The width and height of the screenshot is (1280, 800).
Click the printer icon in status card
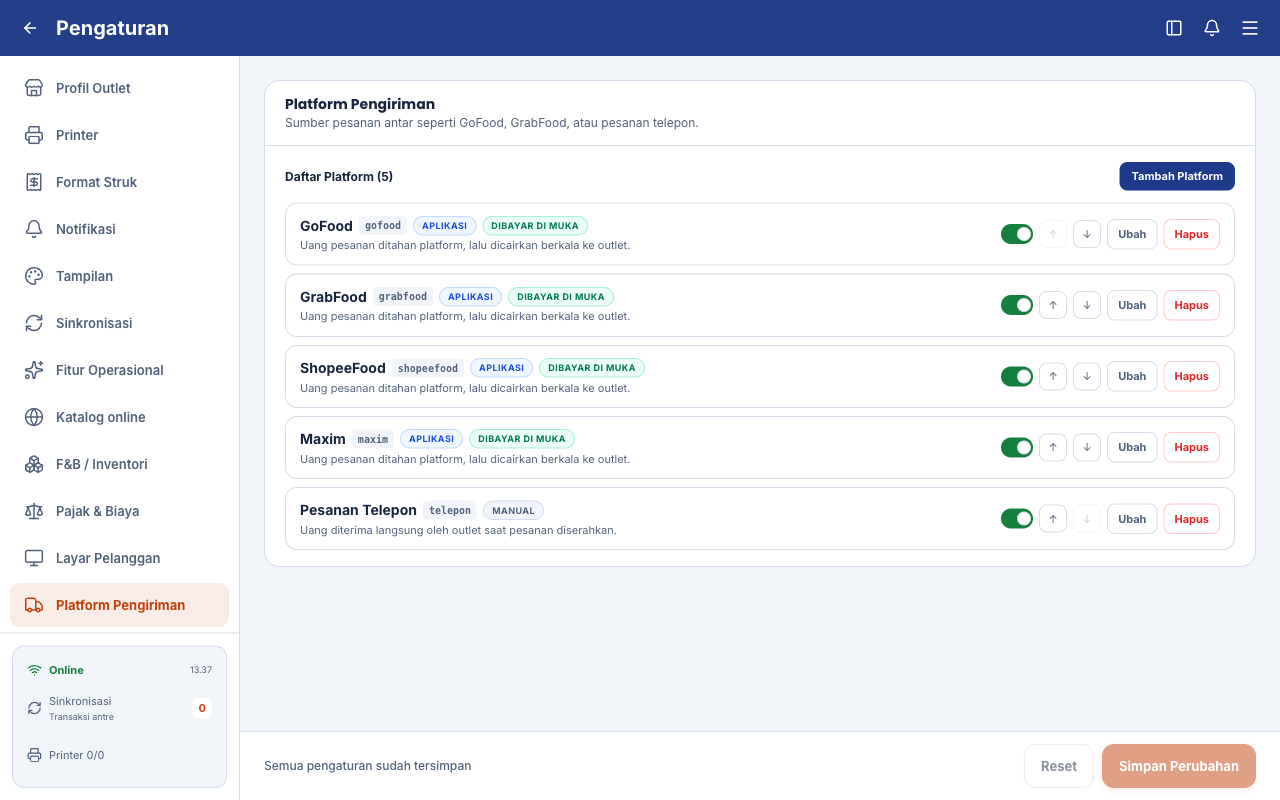(x=35, y=755)
